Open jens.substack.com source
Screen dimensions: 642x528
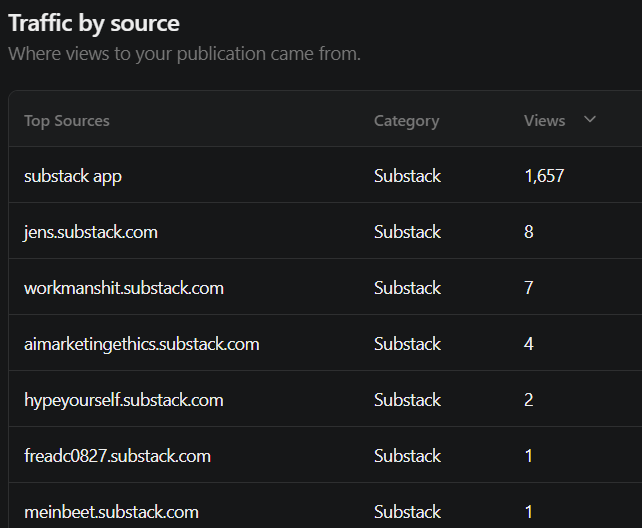point(91,232)
